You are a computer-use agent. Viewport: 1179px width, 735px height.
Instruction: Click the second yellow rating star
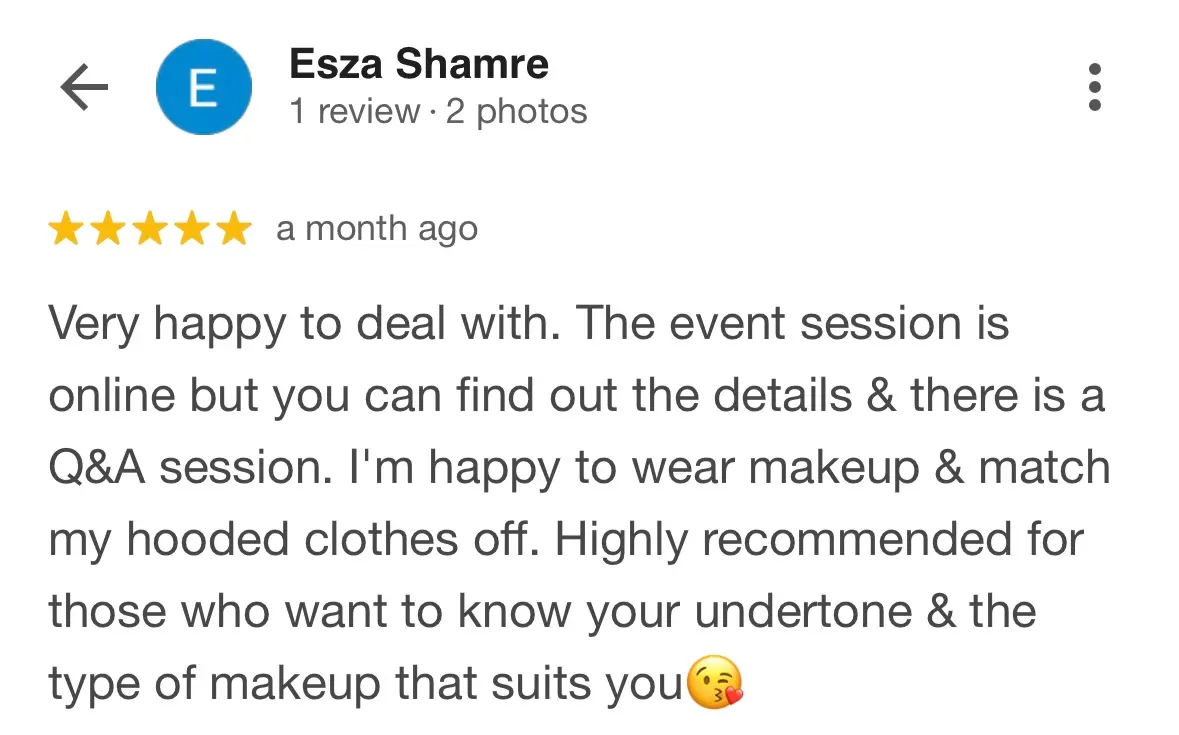108,230
